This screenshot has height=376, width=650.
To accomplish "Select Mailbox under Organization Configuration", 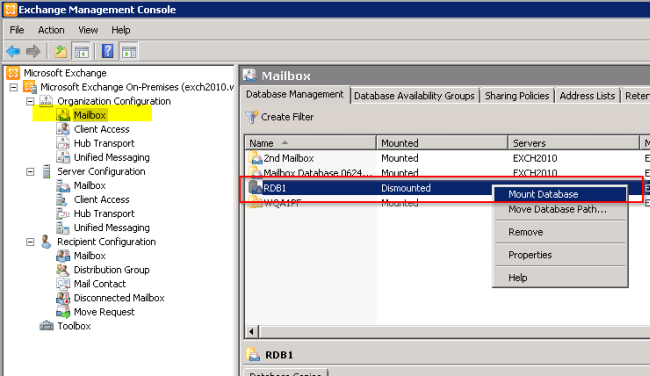I will point(90,115).
